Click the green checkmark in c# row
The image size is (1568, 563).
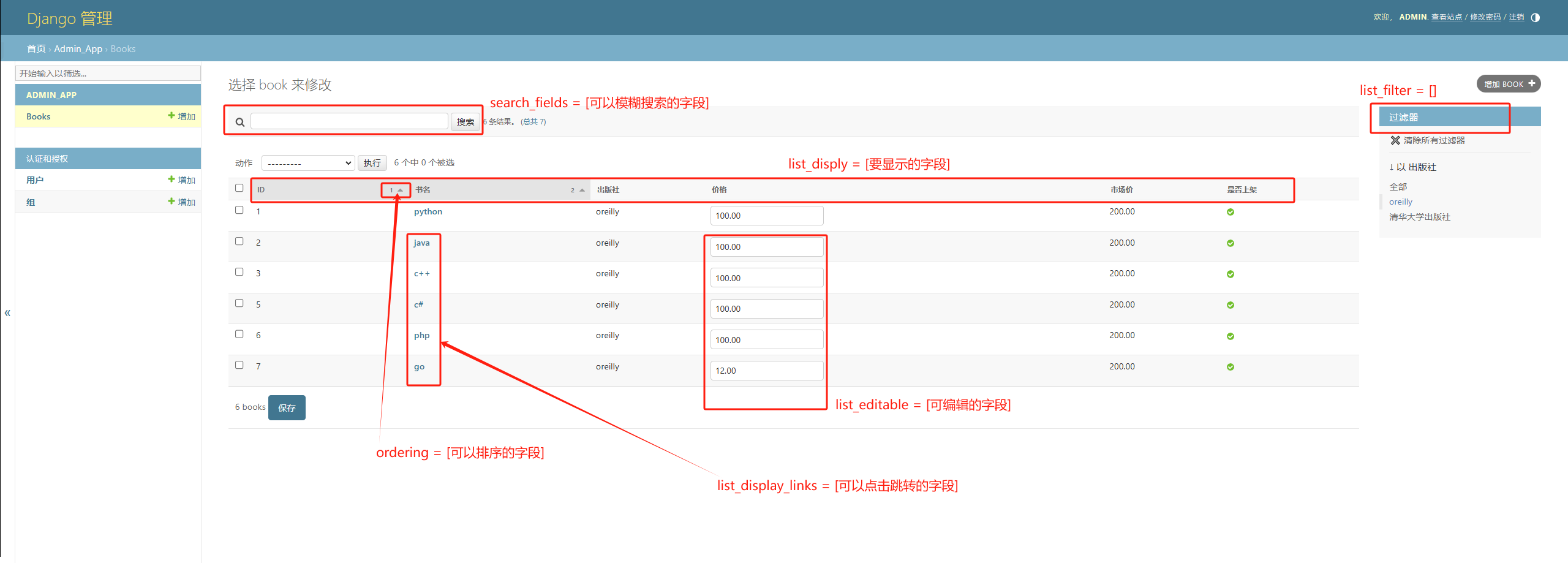(1231, 305)
